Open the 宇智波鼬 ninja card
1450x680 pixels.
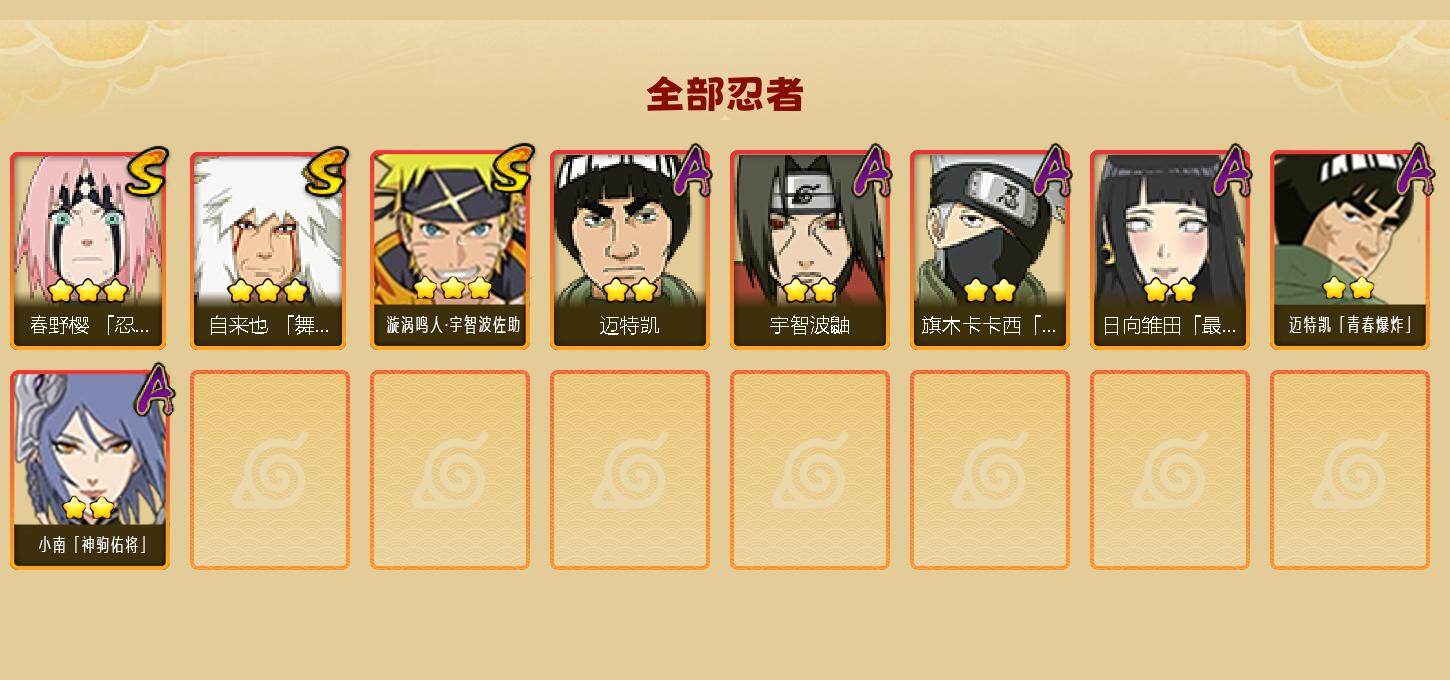pyautogui.click(x=810, y=250)
